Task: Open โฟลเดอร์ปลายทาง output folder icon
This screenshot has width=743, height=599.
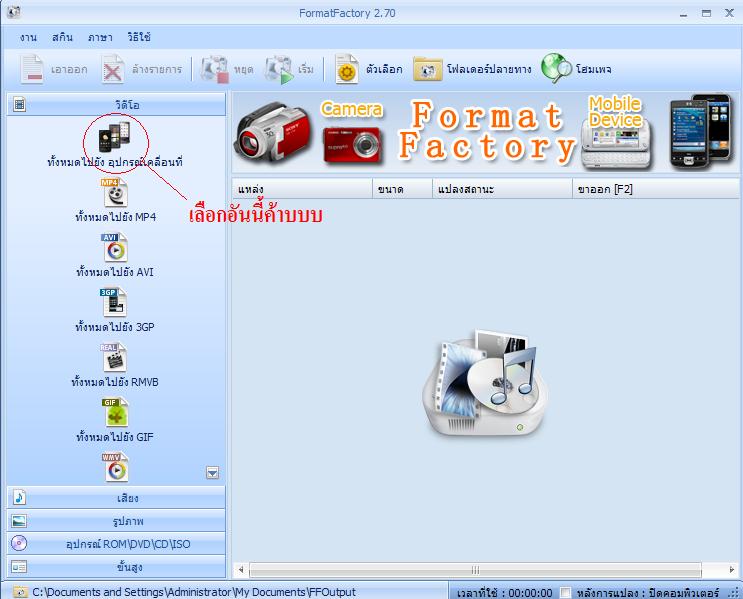Action: click(x=427, y=70)
